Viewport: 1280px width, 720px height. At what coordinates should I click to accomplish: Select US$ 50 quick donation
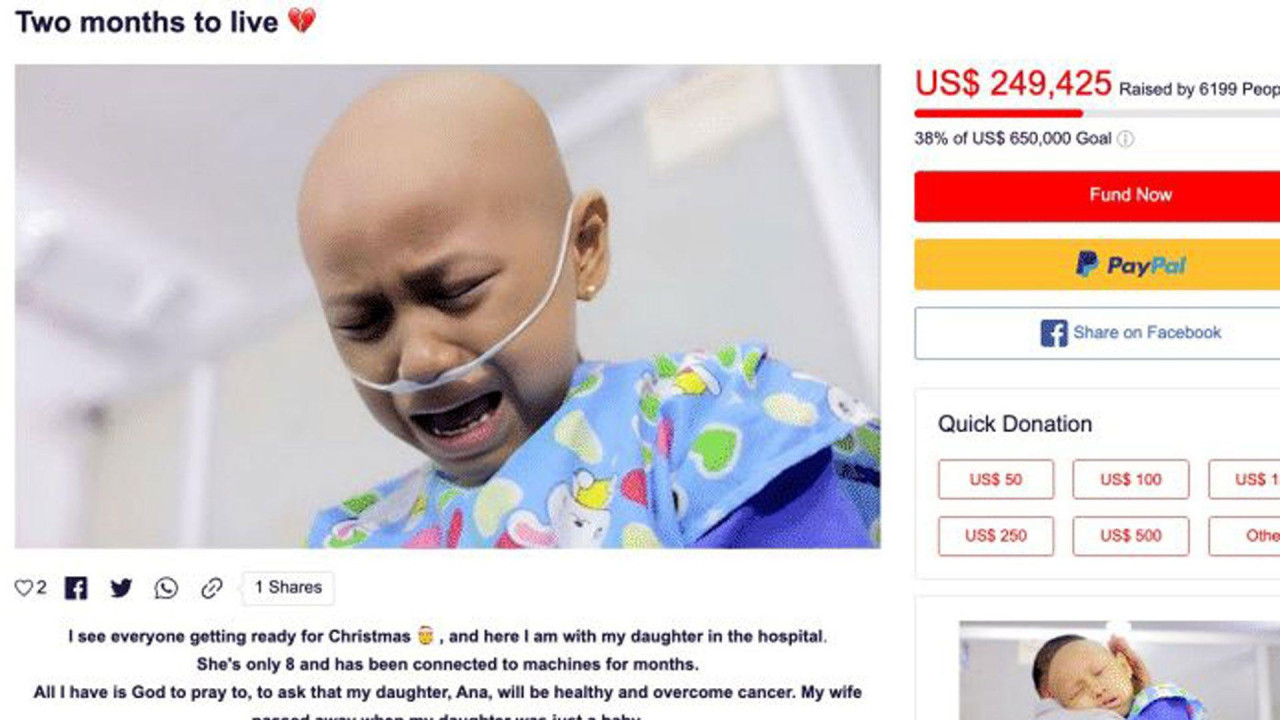click(x=996, y=479)
